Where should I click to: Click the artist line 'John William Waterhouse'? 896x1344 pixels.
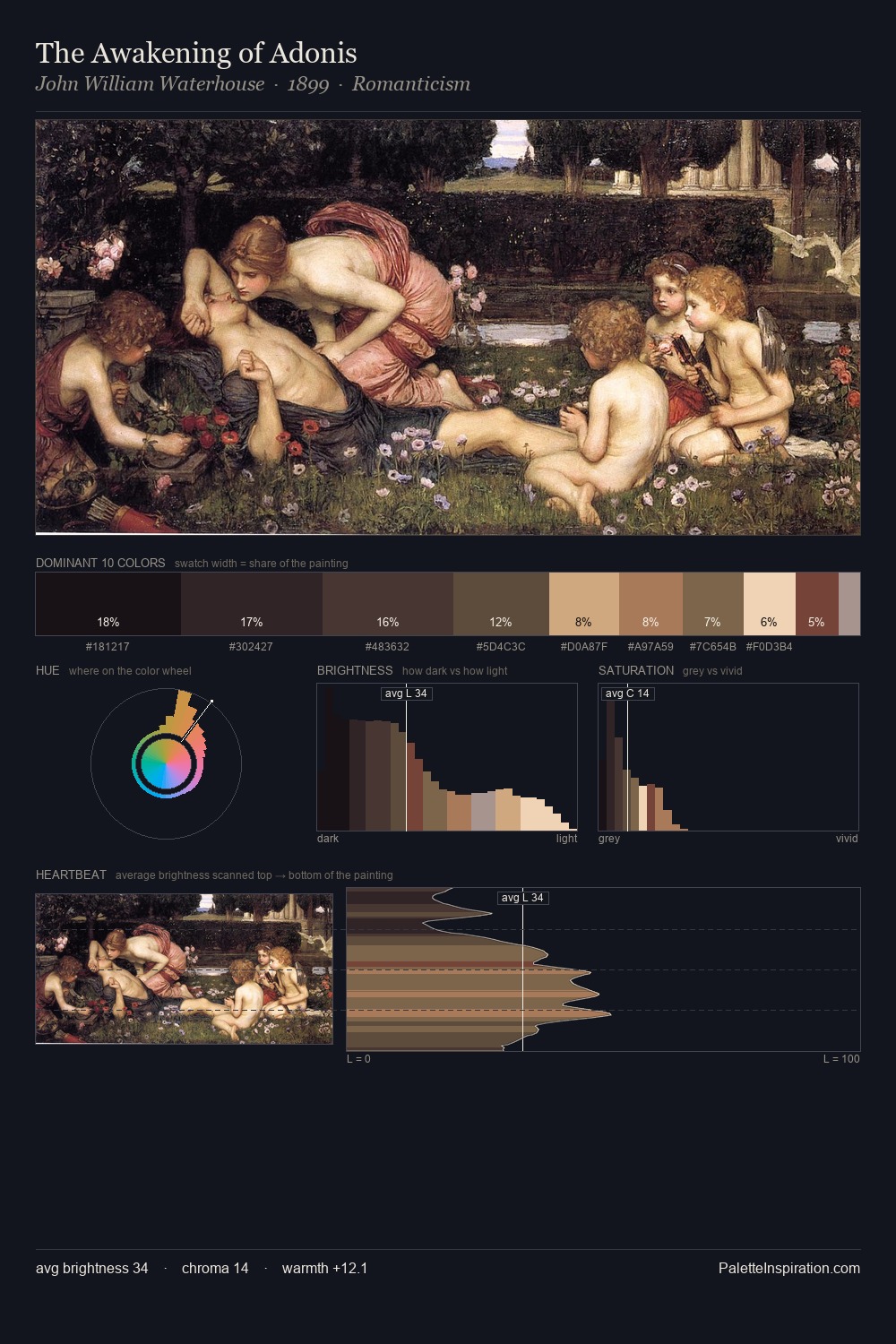pyautogui.click(x=150, y=83)
